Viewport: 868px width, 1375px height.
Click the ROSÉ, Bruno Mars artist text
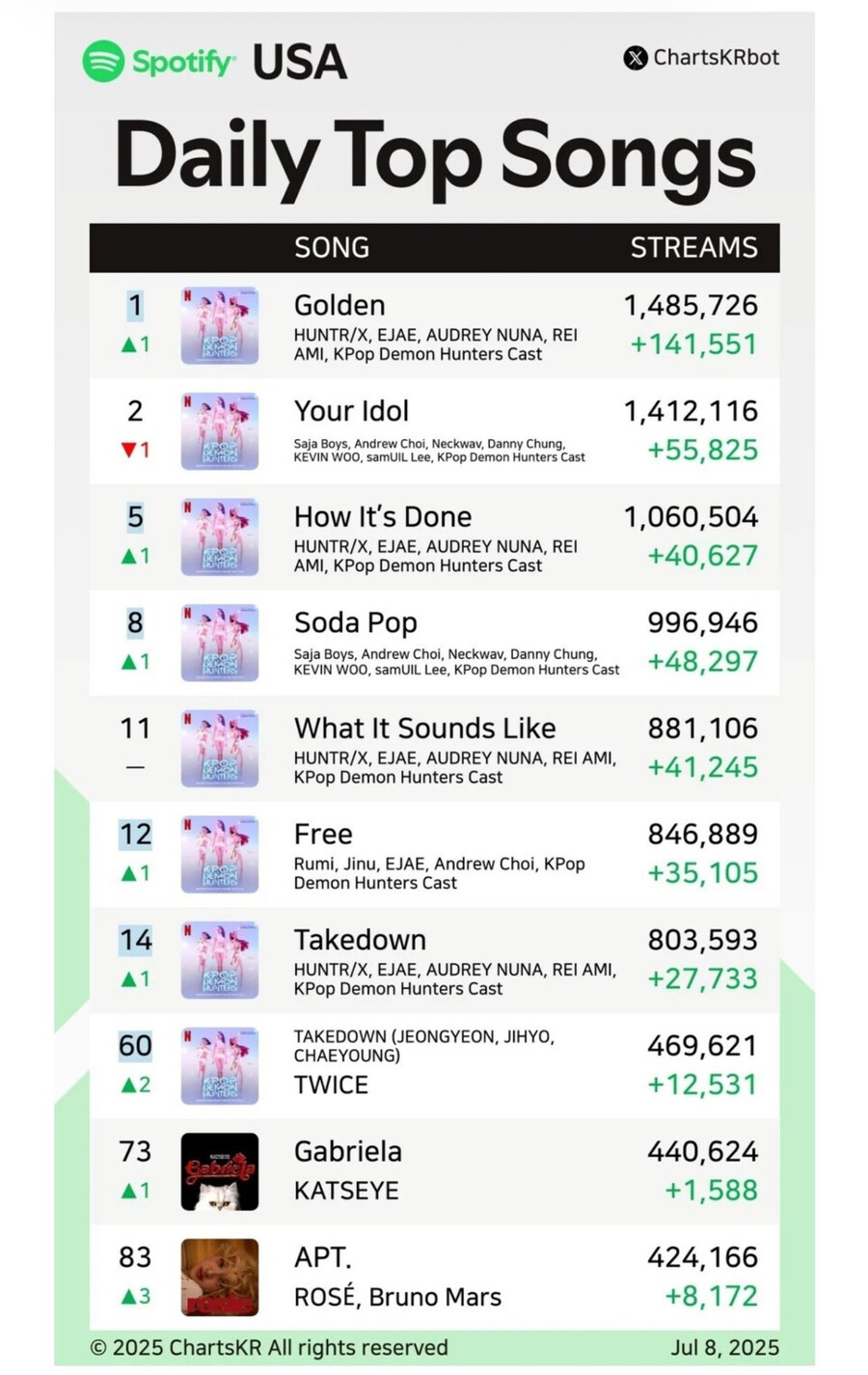pyautogui.click(x=397, y=1297)
